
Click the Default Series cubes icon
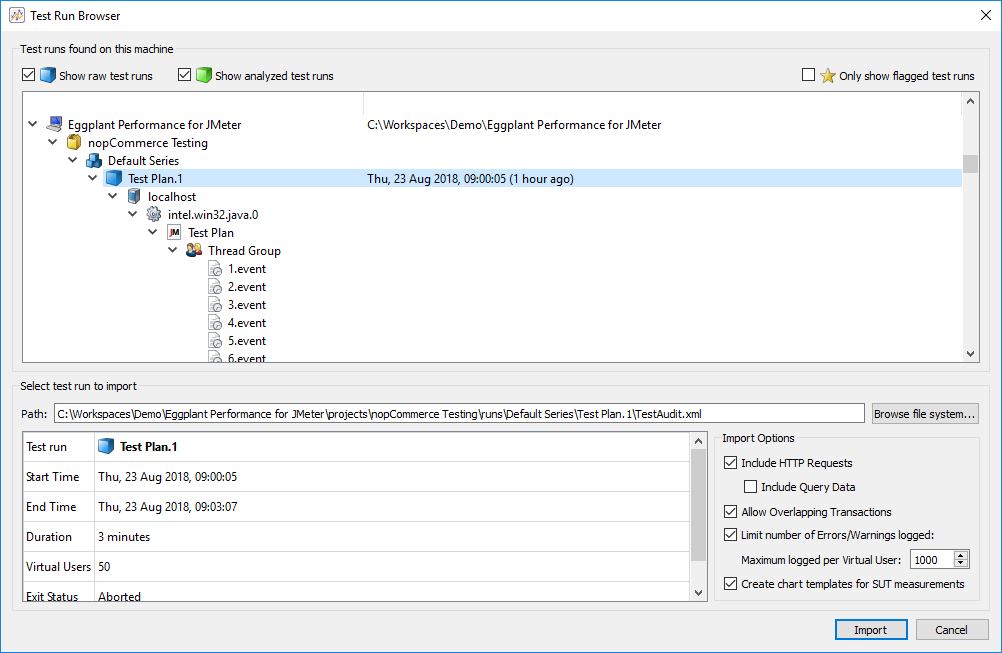coord(94,160)
